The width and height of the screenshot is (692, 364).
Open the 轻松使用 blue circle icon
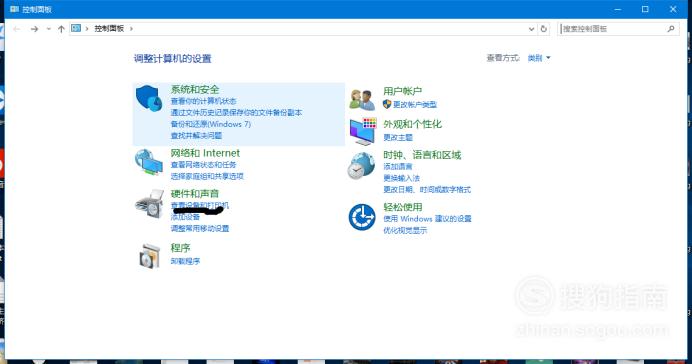362,217
